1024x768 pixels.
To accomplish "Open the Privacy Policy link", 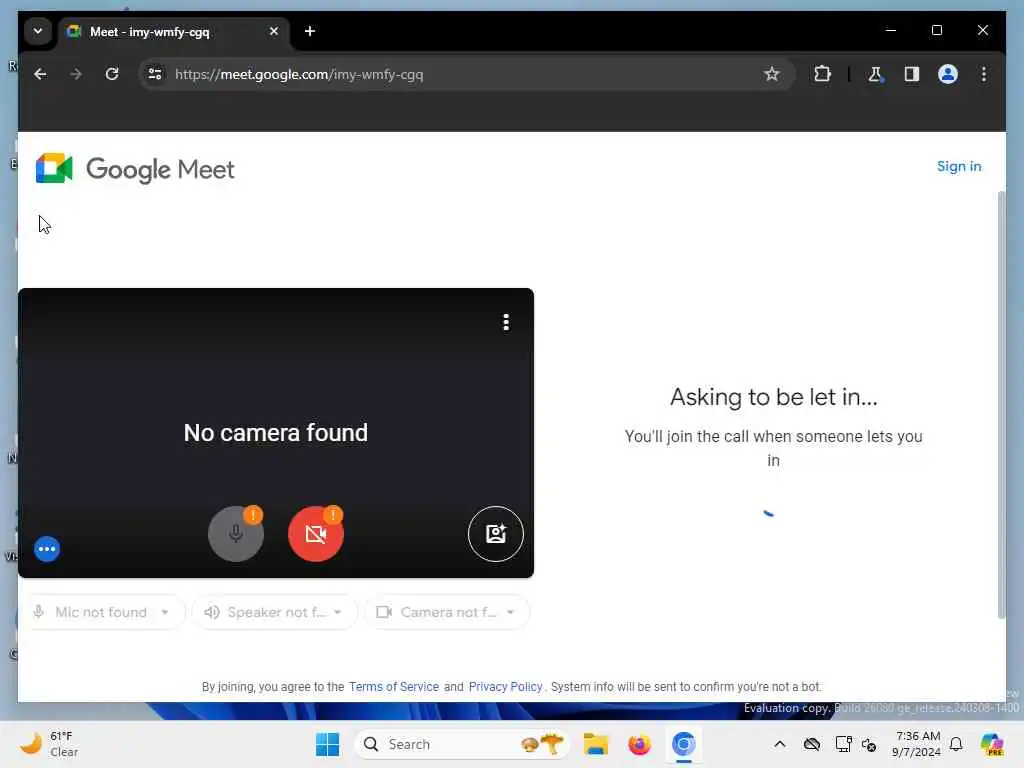I will pos(505,686).
